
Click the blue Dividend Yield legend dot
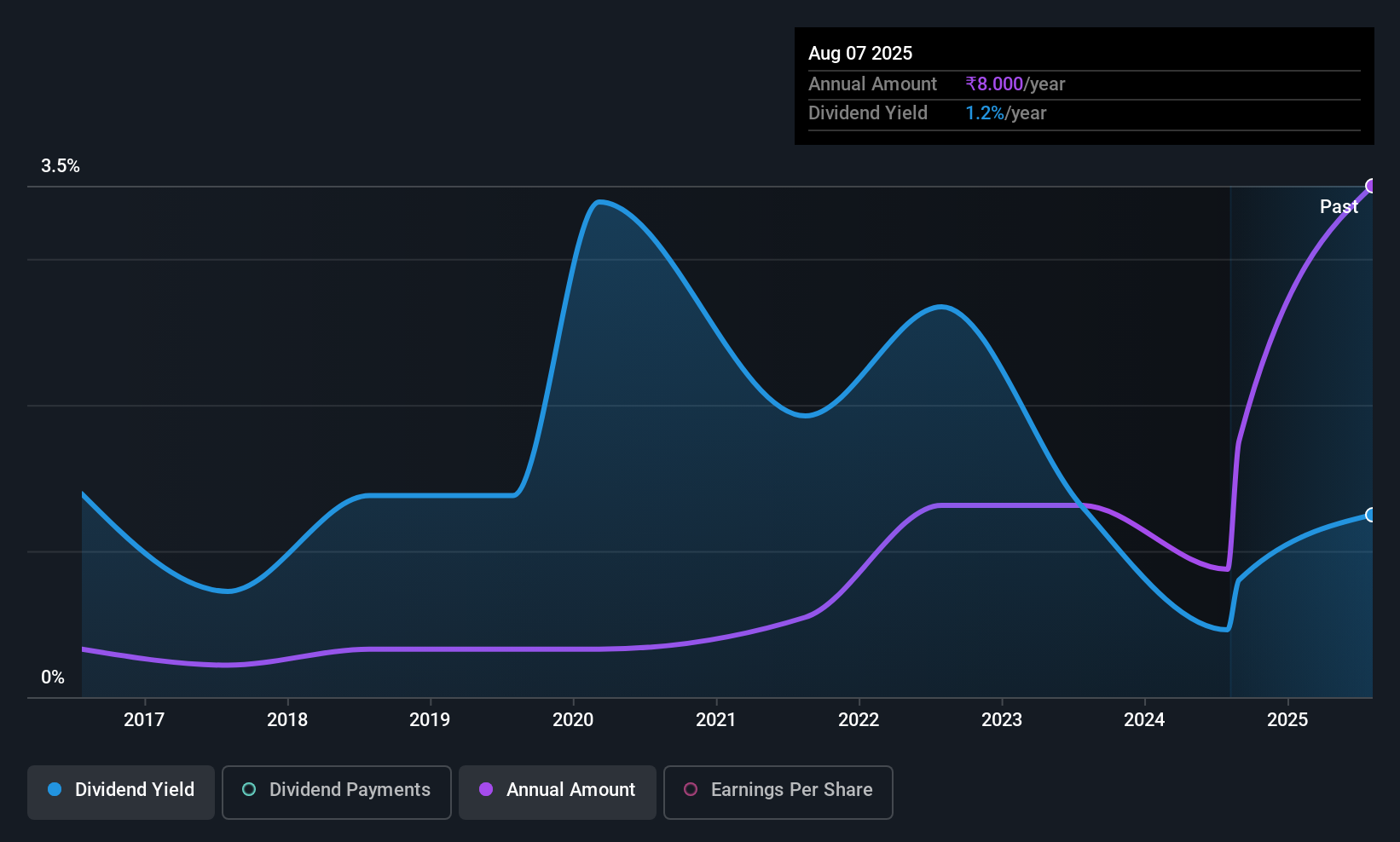(55, 789)
